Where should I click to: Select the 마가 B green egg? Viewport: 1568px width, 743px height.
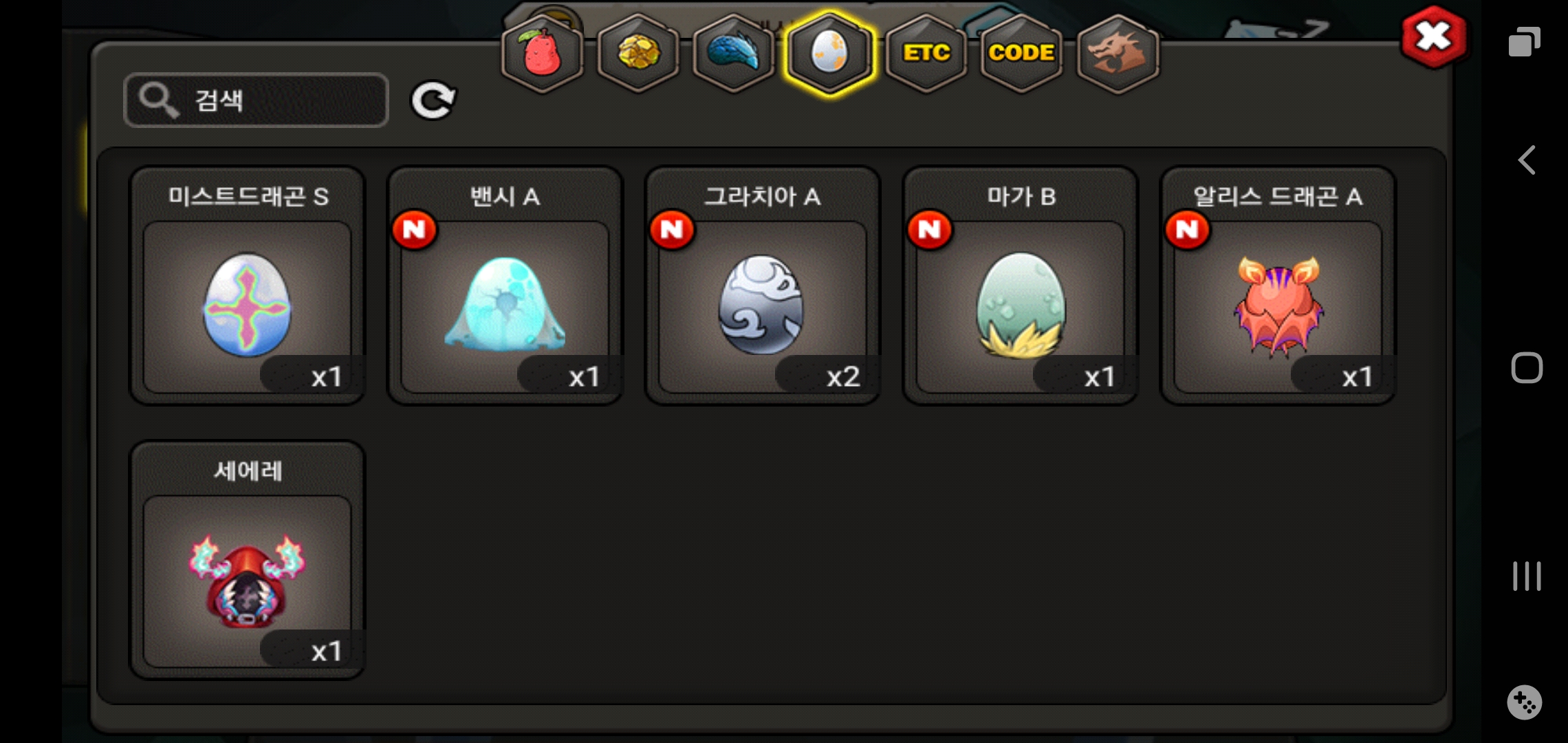click(1021, 286)
